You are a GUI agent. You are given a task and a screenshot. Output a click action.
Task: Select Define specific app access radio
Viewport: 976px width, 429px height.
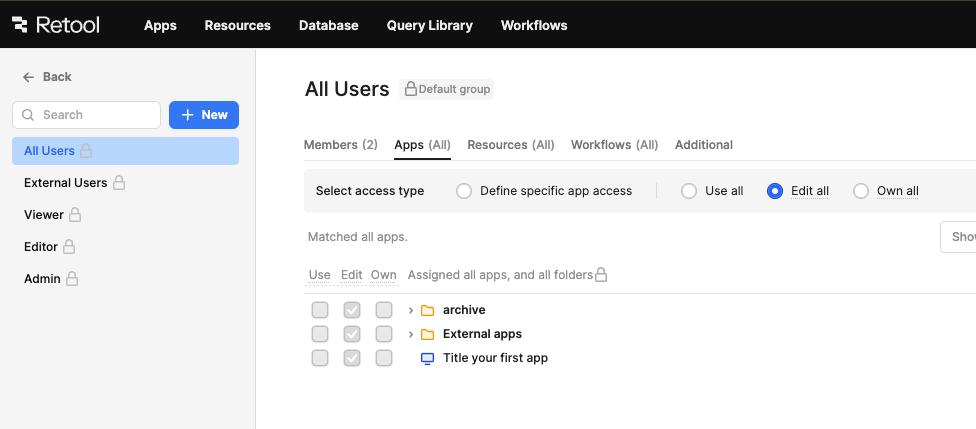click(x=464, y=191)
